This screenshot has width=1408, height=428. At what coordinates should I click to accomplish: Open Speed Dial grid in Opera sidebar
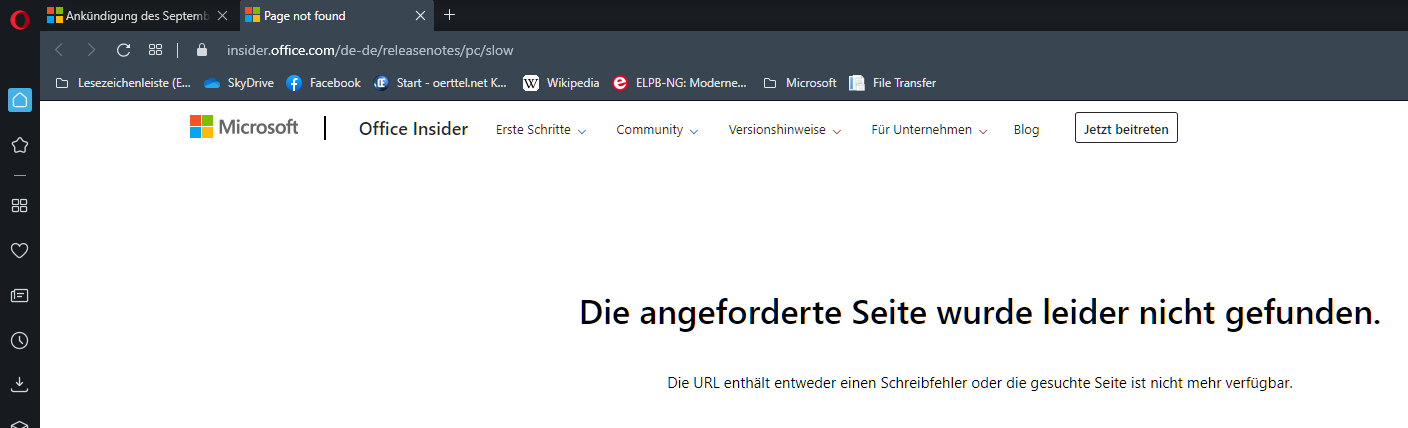pos(19,205)
